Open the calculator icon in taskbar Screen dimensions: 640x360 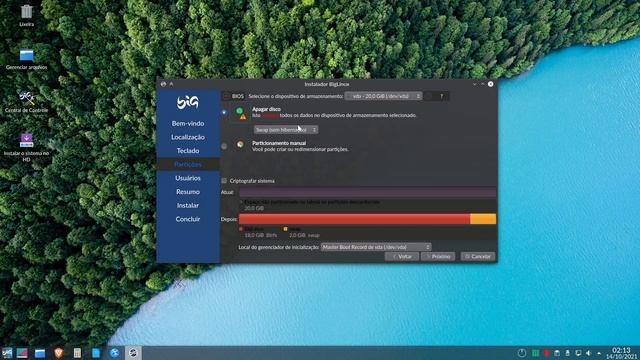[x=77, y=353]
